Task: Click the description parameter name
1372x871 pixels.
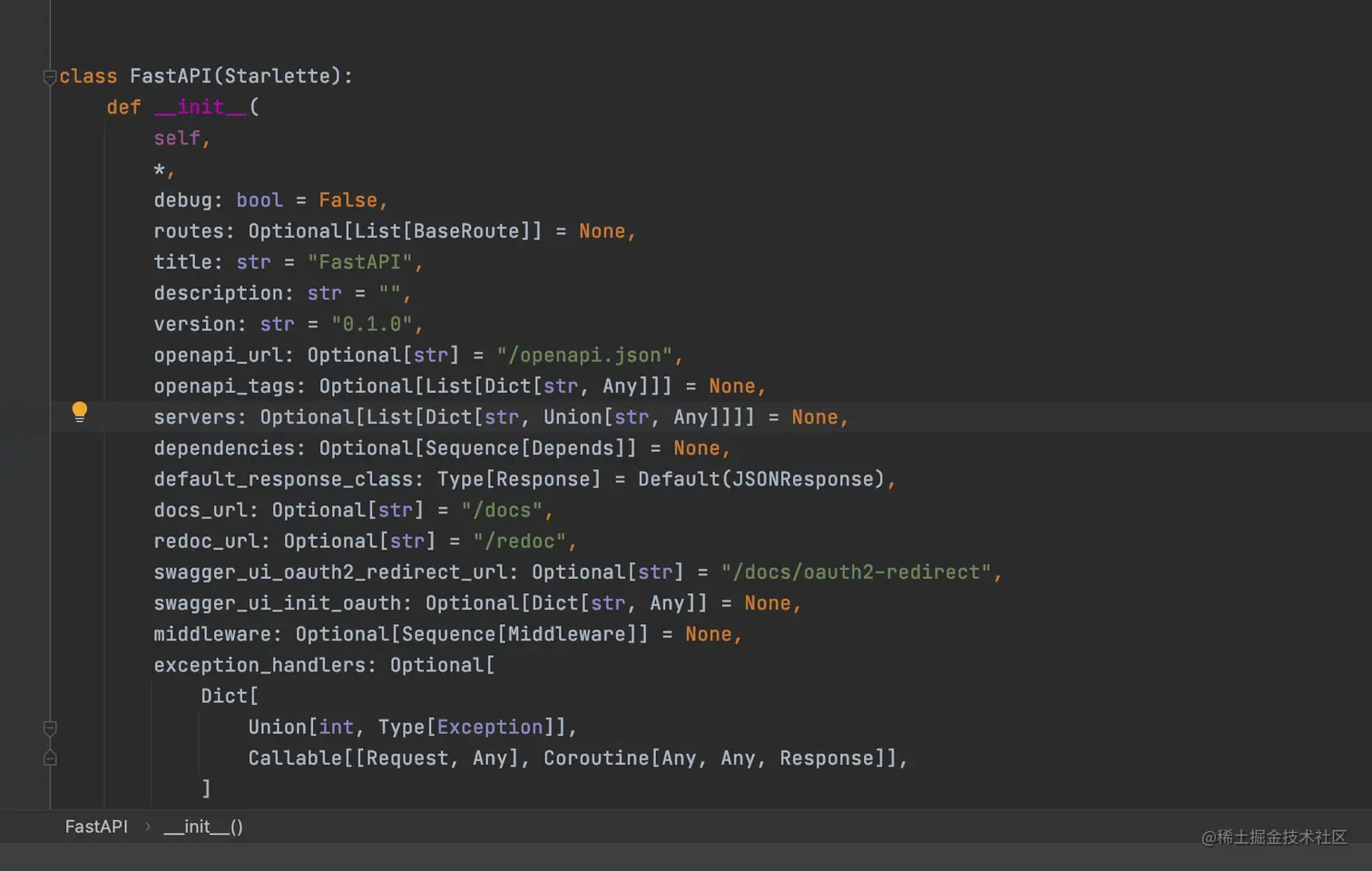Action: pos(218,293)
